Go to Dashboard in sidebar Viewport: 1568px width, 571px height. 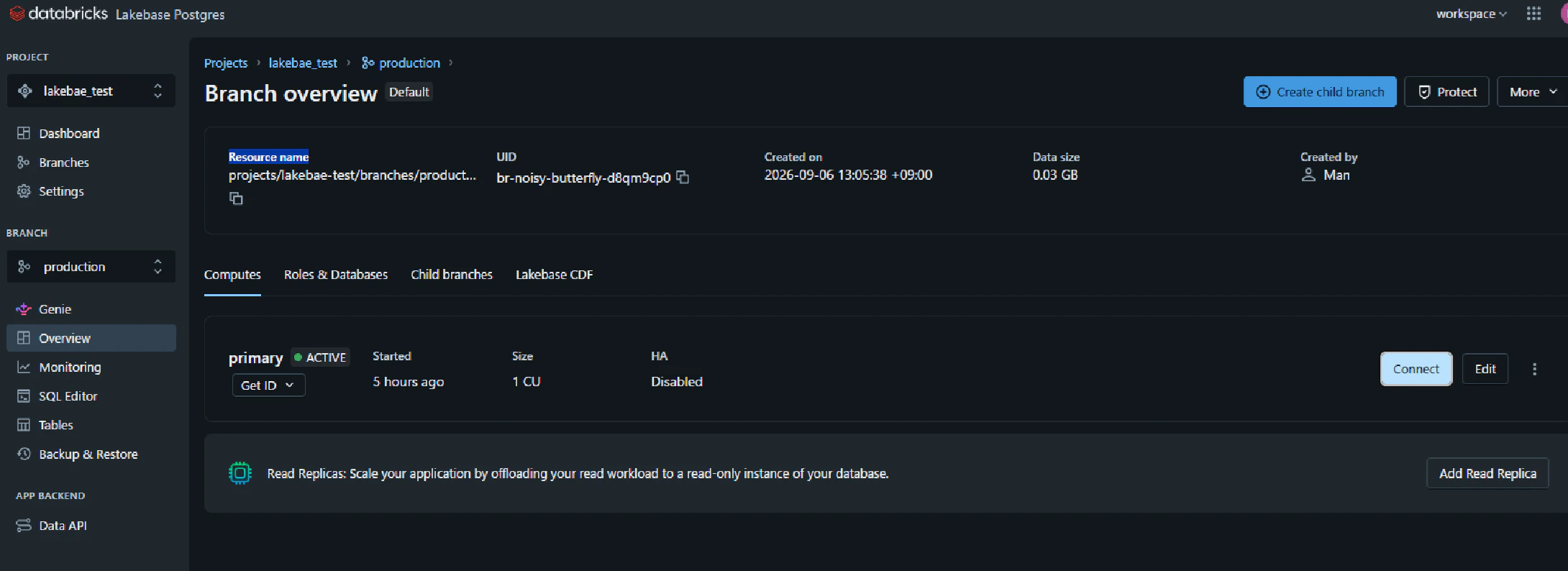(x=91, y=133)
